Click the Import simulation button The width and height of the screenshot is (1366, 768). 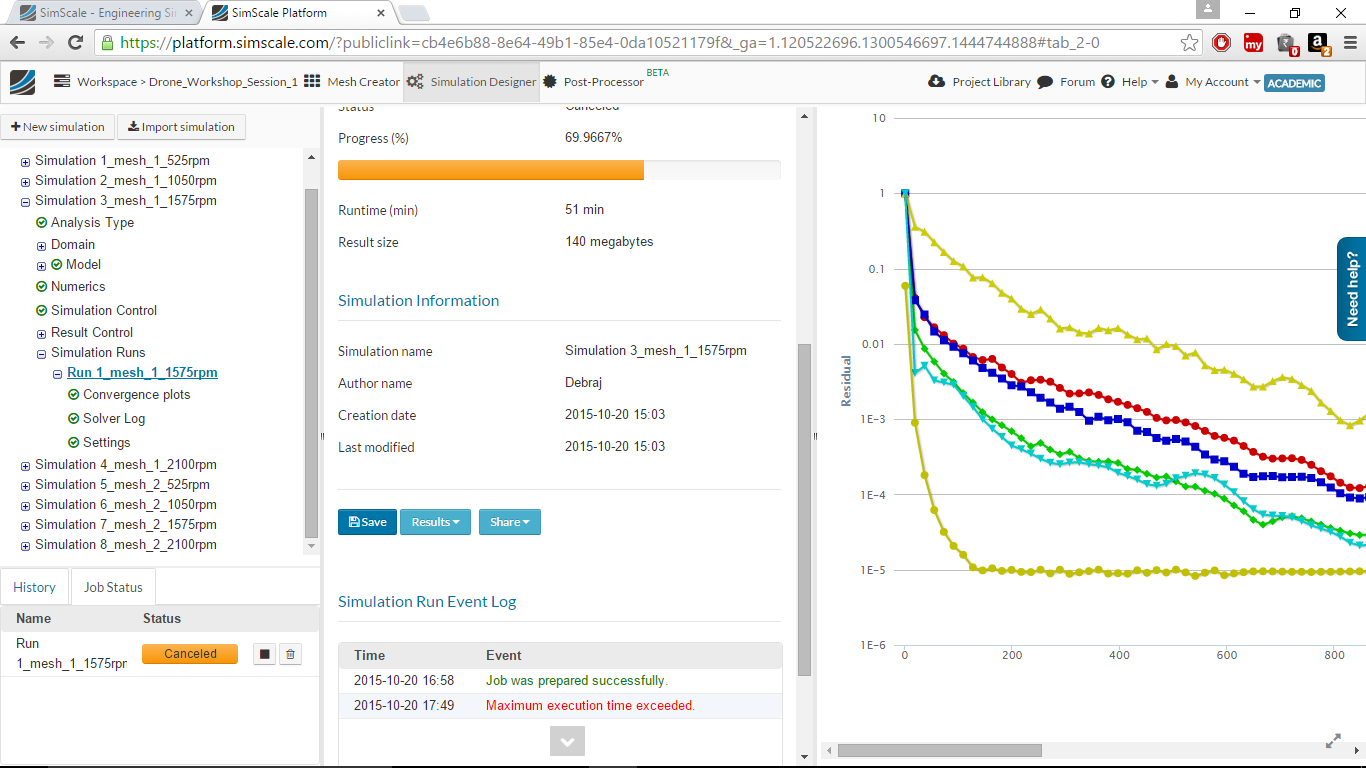tap(181, 127)
